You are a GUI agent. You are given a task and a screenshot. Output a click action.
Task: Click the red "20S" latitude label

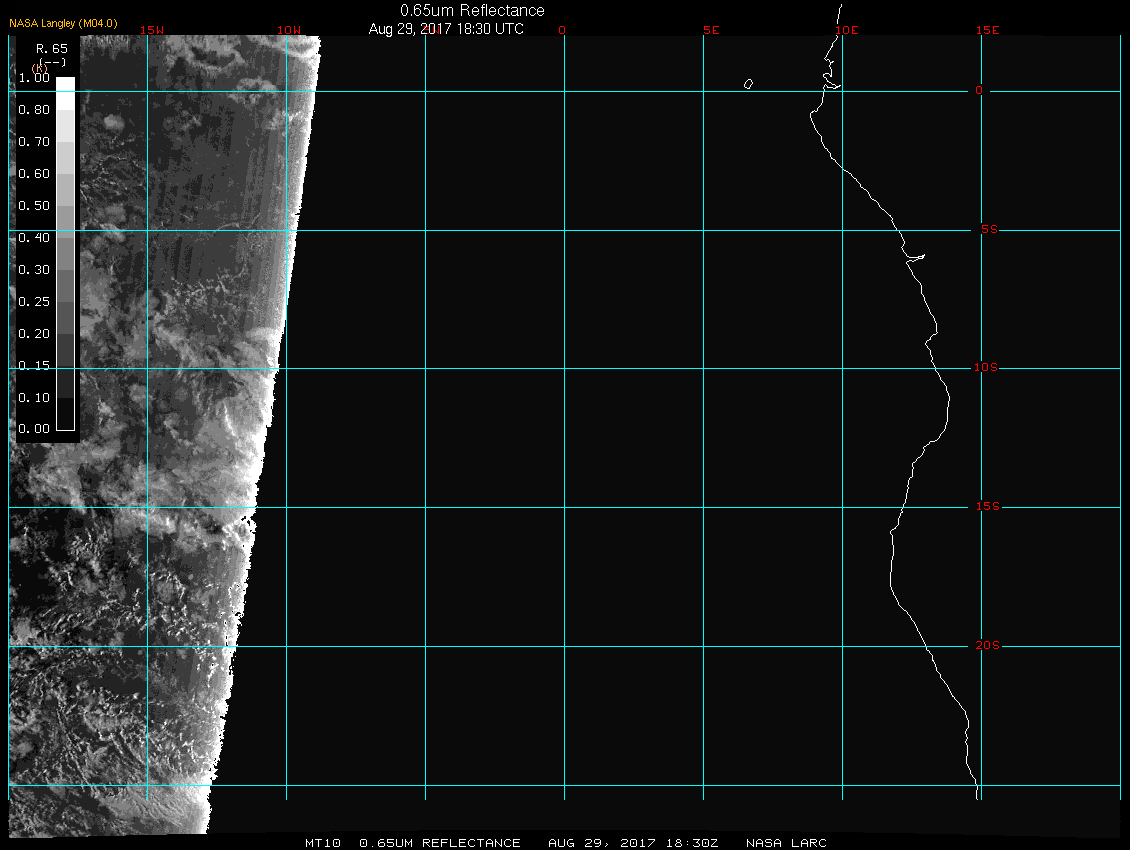pyautogui.click(x=987, y=645)
